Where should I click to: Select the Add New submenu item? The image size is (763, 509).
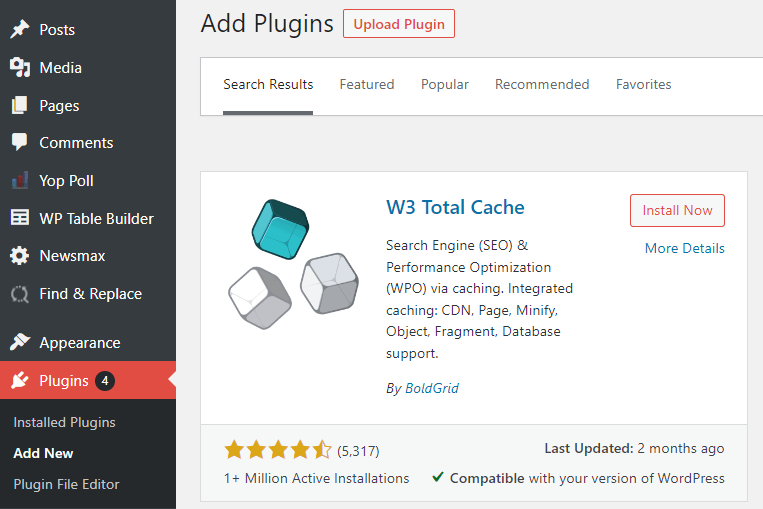(x=43, y=453)
